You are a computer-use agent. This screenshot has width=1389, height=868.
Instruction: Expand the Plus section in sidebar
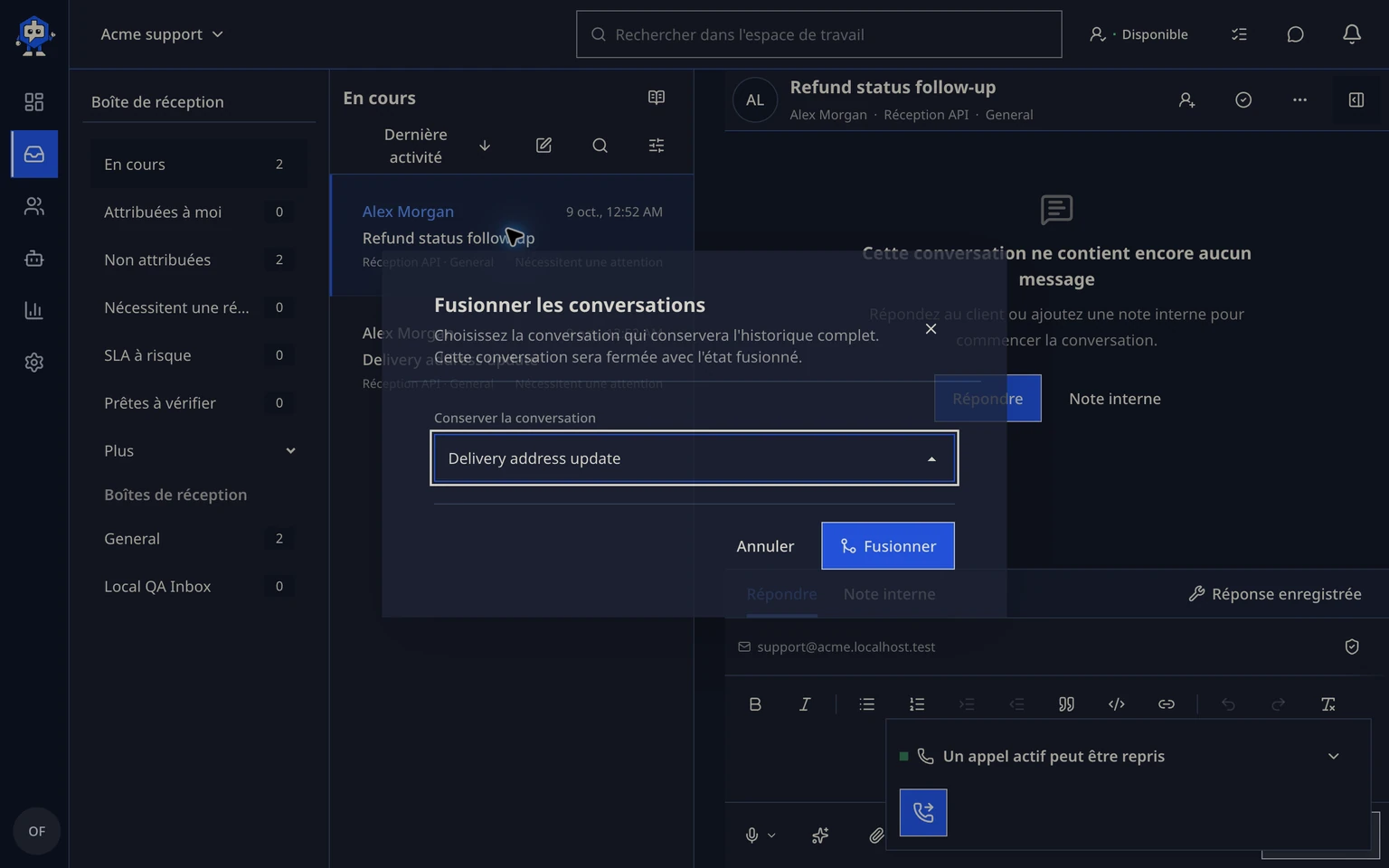(199, 450)
